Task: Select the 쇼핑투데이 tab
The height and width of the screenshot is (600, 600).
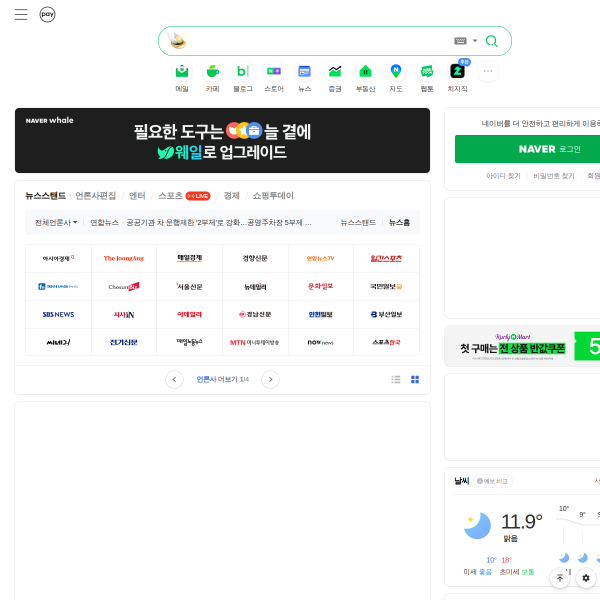Action: coord(273,196)
